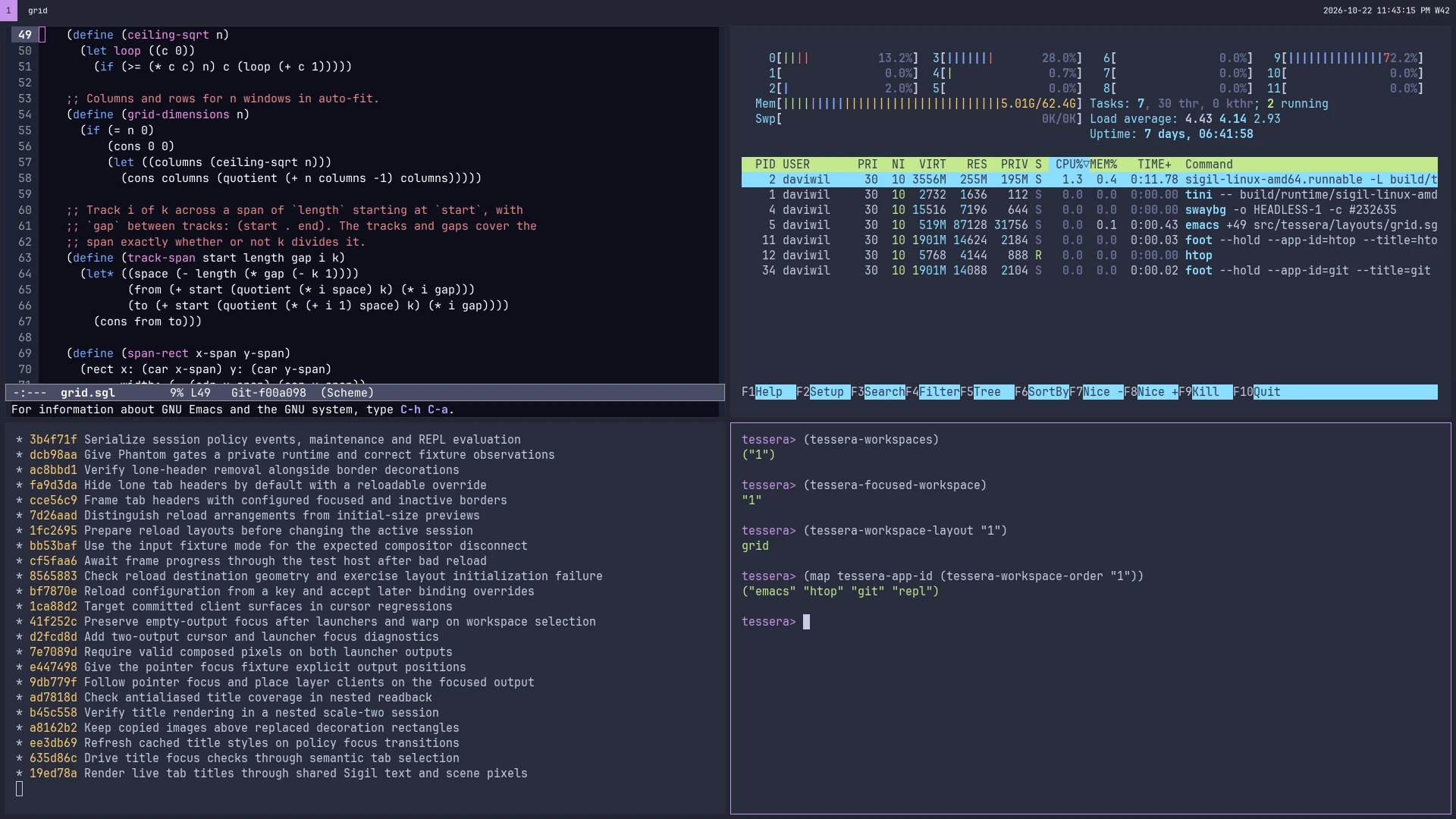Open F2 Setup in htop
Viewport: 1456px width, 819px height.
[x=823, y=392]
